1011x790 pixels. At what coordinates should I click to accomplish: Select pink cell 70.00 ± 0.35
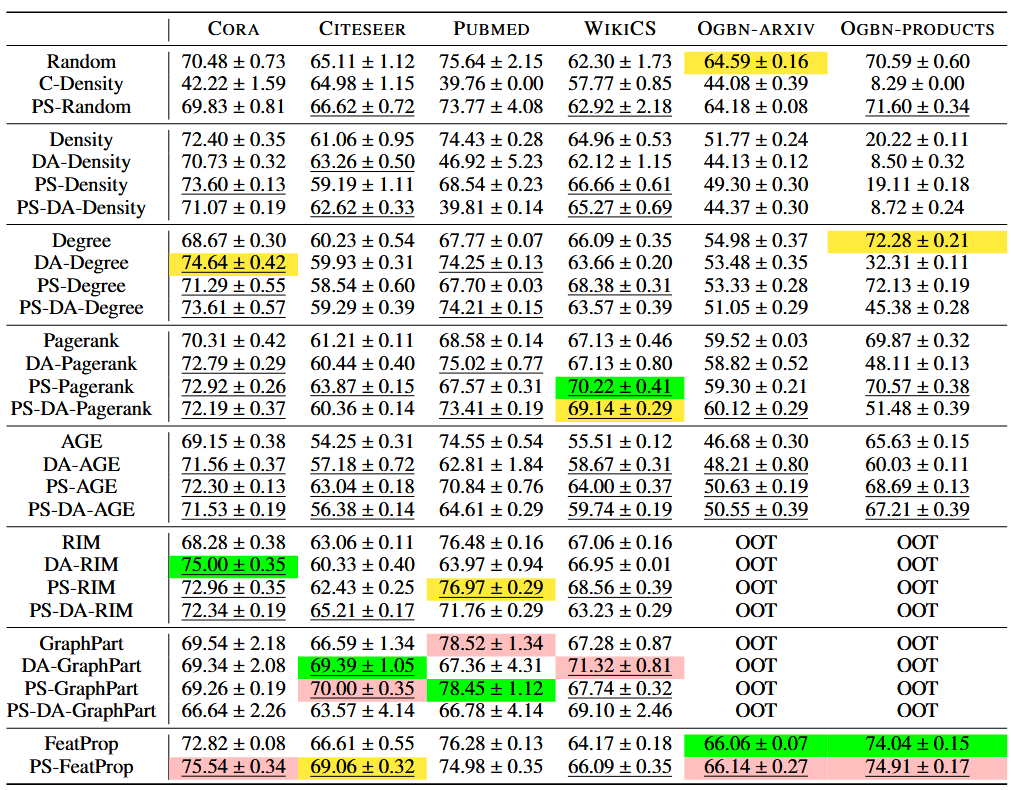point(362,689)
